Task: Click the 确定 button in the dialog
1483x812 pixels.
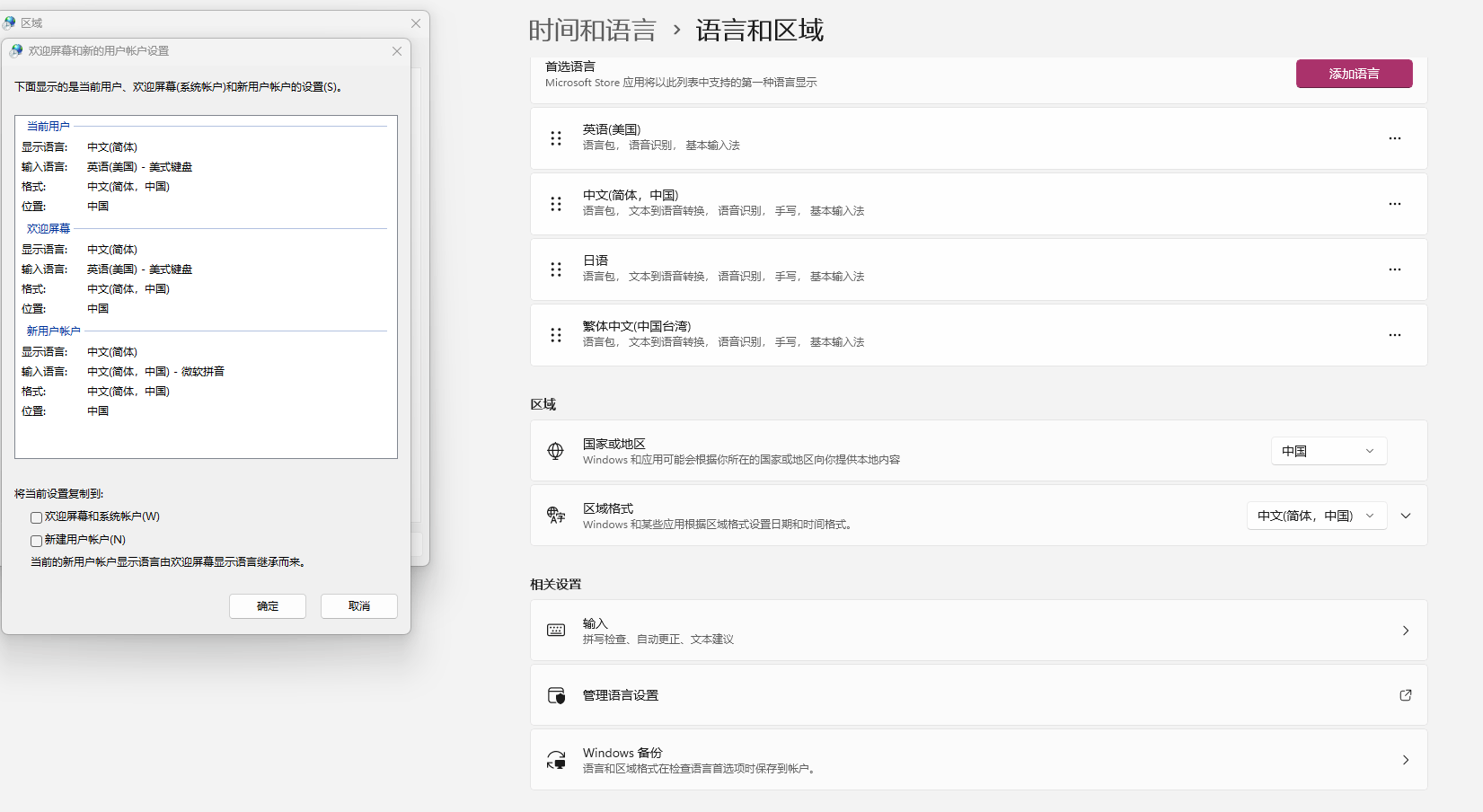Action: (267, 605)
